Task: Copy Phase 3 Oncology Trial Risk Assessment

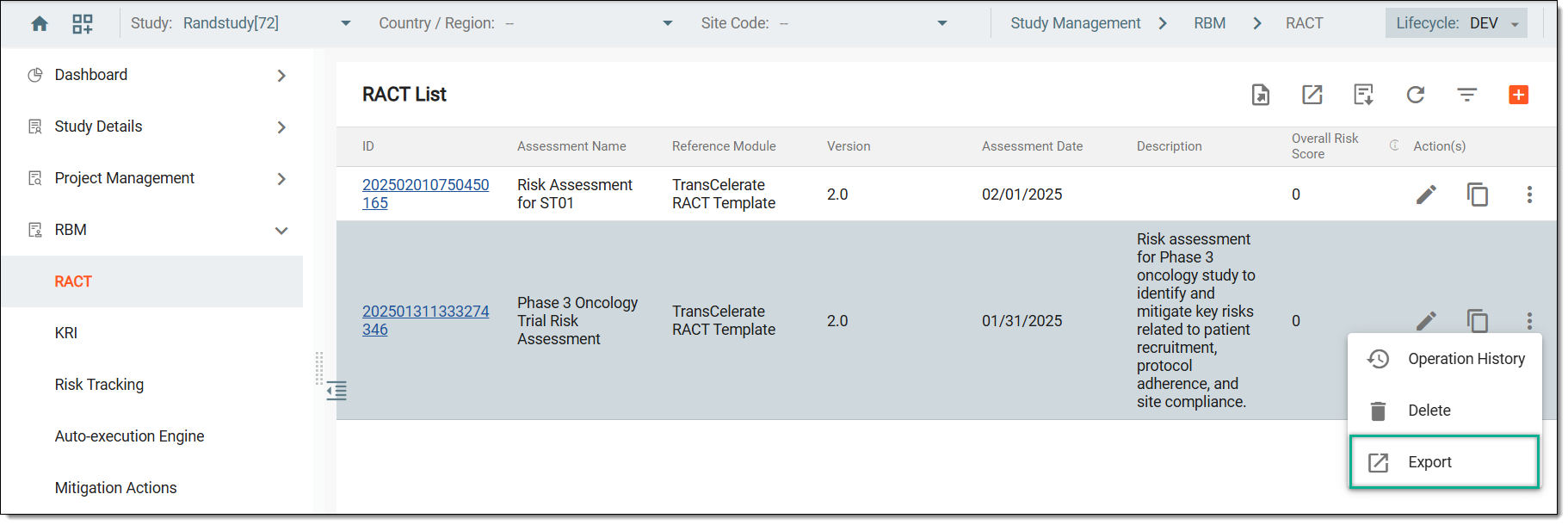Action: (x=1478, y=321)
